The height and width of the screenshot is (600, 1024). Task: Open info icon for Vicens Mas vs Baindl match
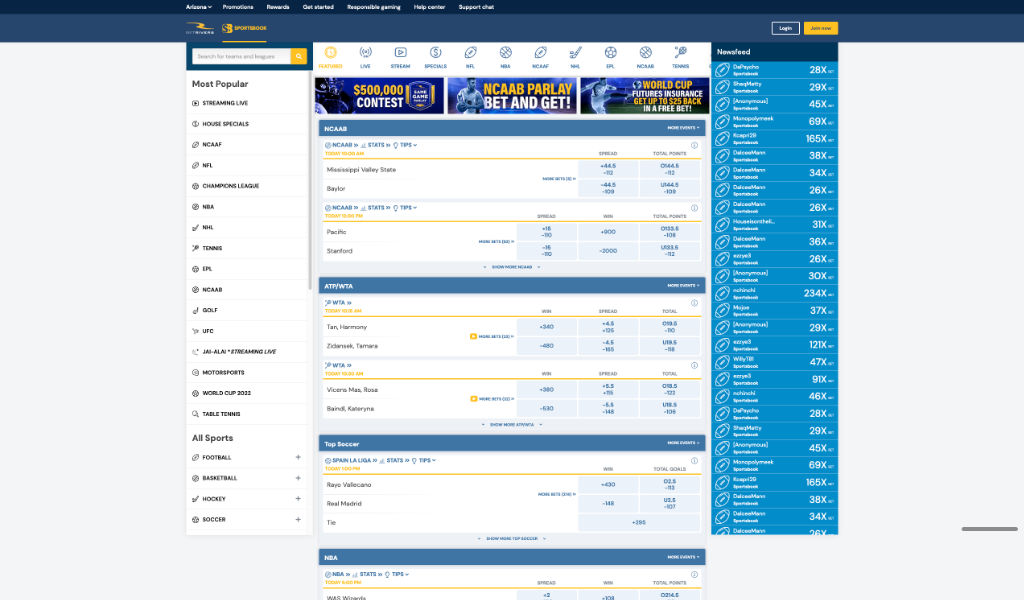coord(694,366)
